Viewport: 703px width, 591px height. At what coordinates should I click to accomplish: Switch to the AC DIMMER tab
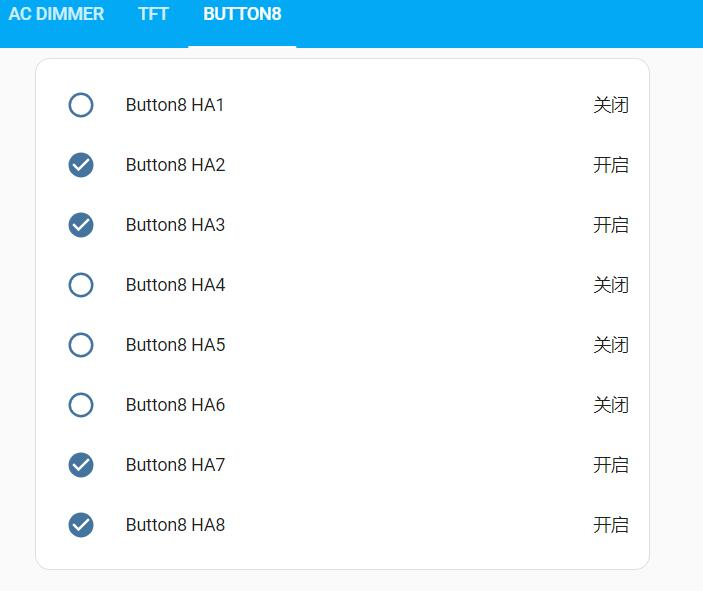56,14
